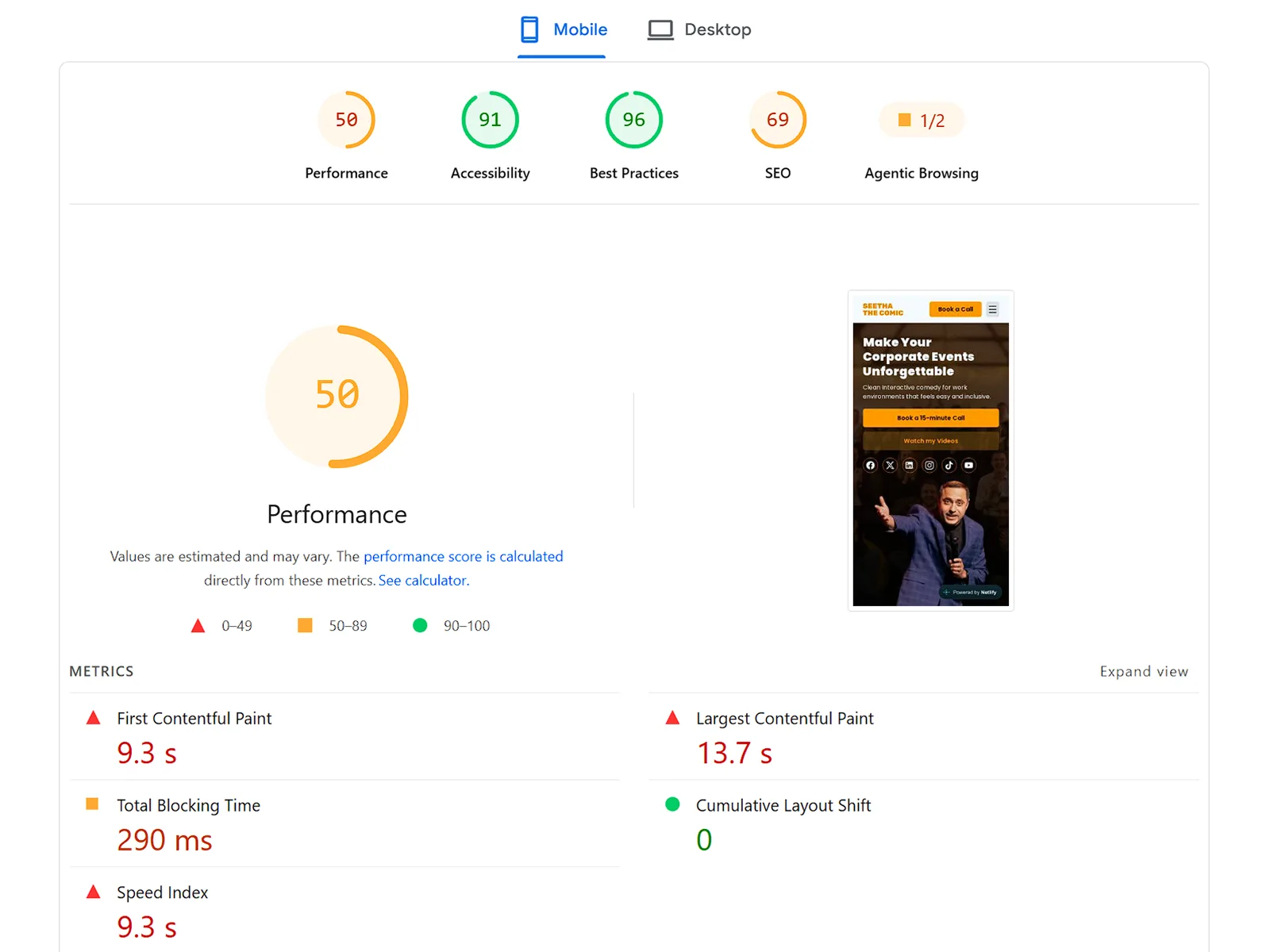Click the '0–49' legend range text
1270x952 pixels.
[x=237, y=626]
